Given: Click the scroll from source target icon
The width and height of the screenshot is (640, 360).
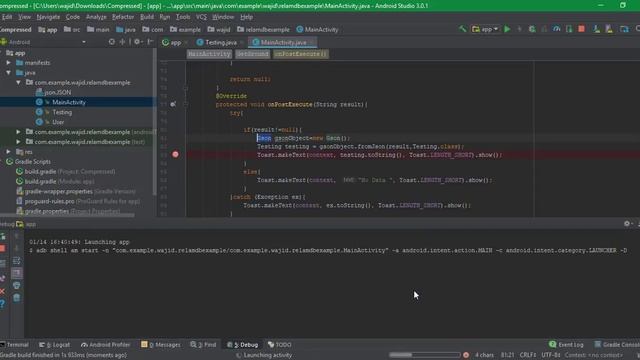Looking at the screenshot, I should [x=111, y=42].
